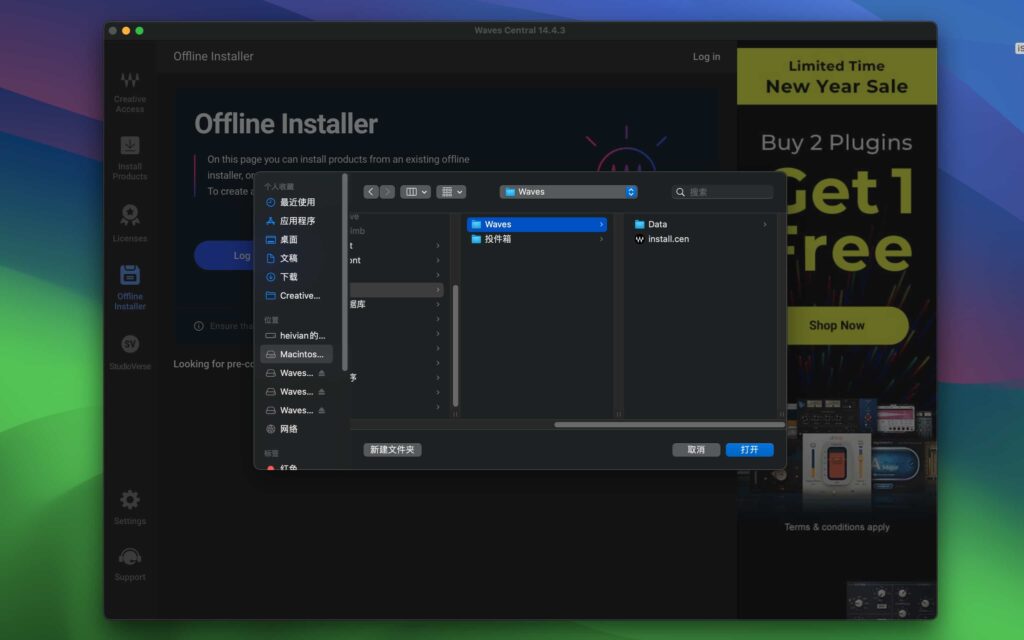The width and height of the screenshot is (1024, 640).
Task: Click the search field
Action: coord(722,191)
